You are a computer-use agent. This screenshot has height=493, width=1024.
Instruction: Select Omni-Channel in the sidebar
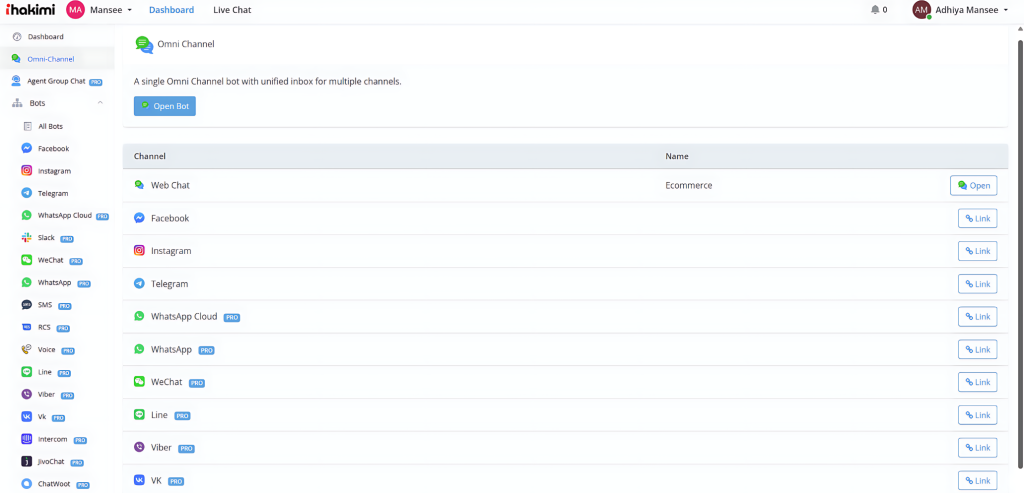(x=50, y=59)
